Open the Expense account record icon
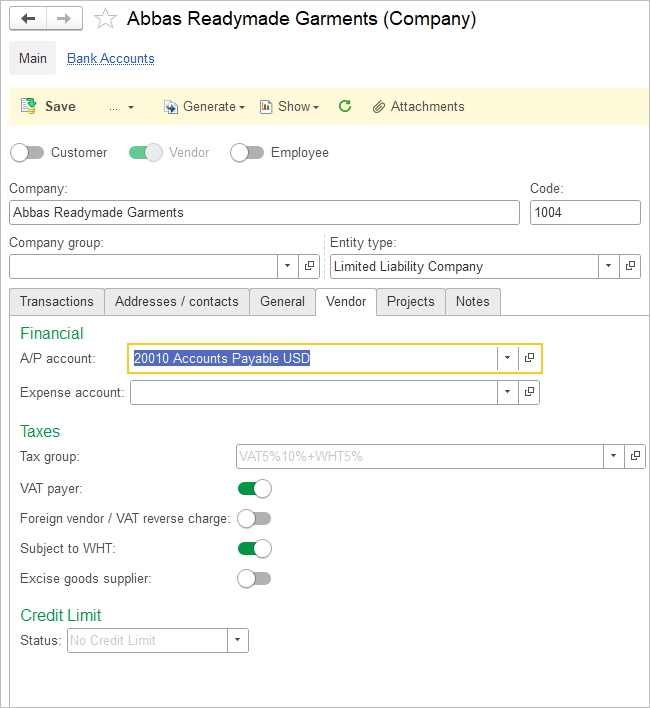 pos(530,393)
